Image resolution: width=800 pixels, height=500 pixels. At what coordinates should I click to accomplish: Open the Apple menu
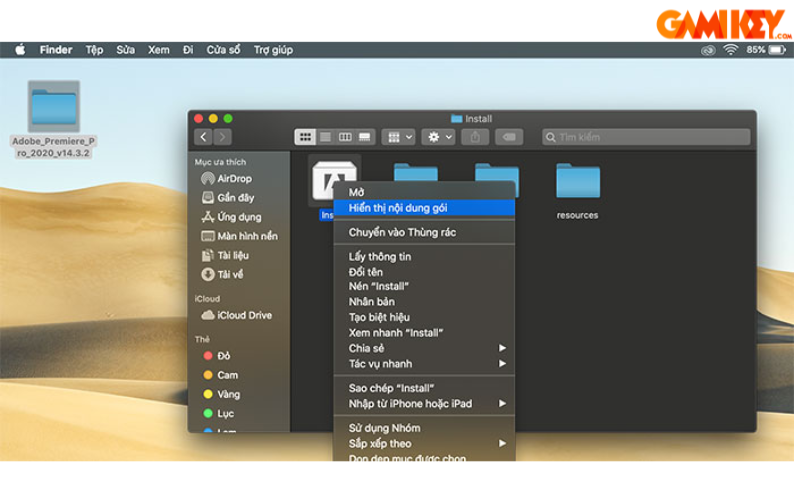pyautogui.click(x=20, y=50)
